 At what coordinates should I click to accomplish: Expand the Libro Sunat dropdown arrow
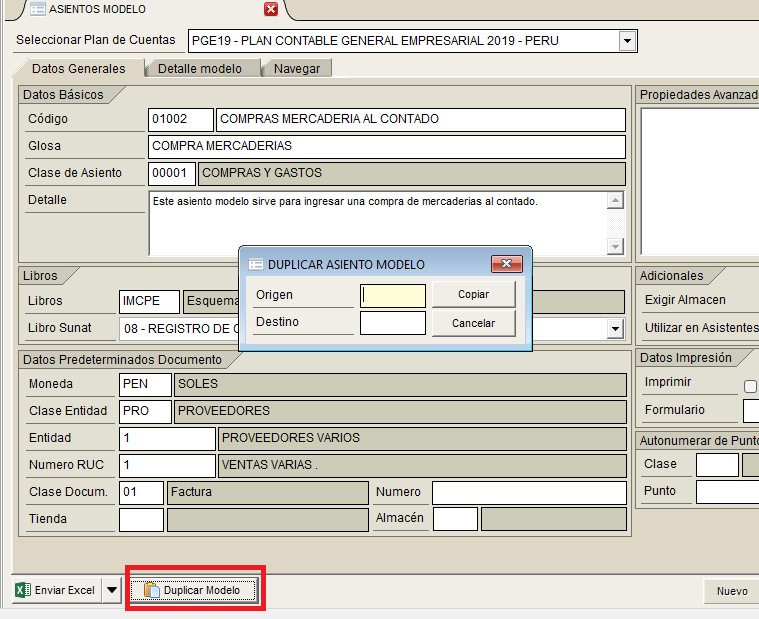point(615,329)
